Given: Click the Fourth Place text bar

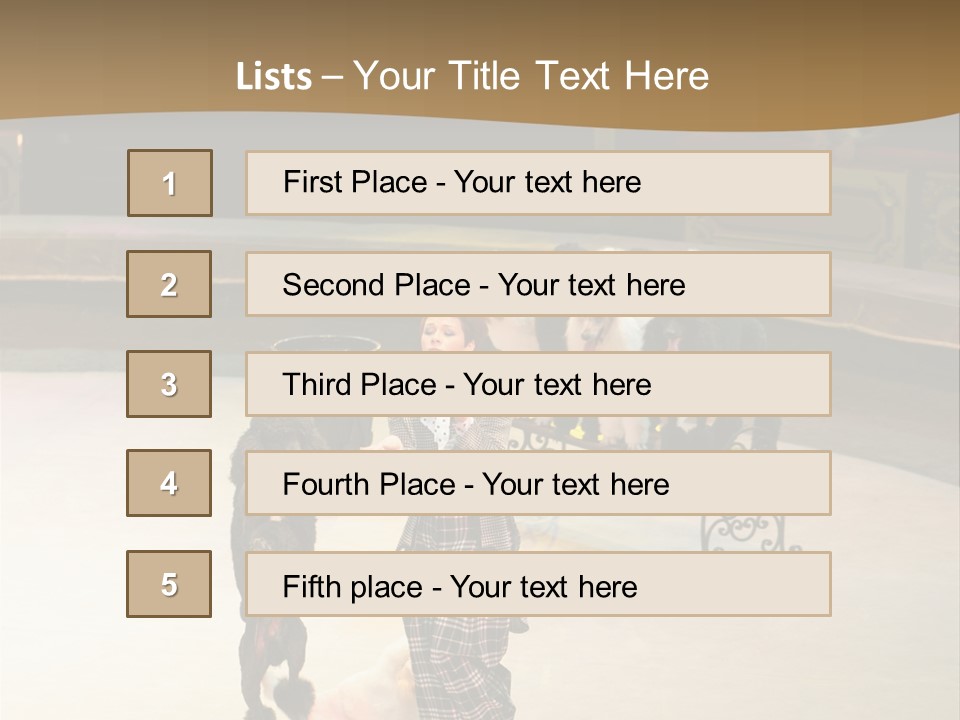Looking at the screenshot, I should [x=538, y=483].
